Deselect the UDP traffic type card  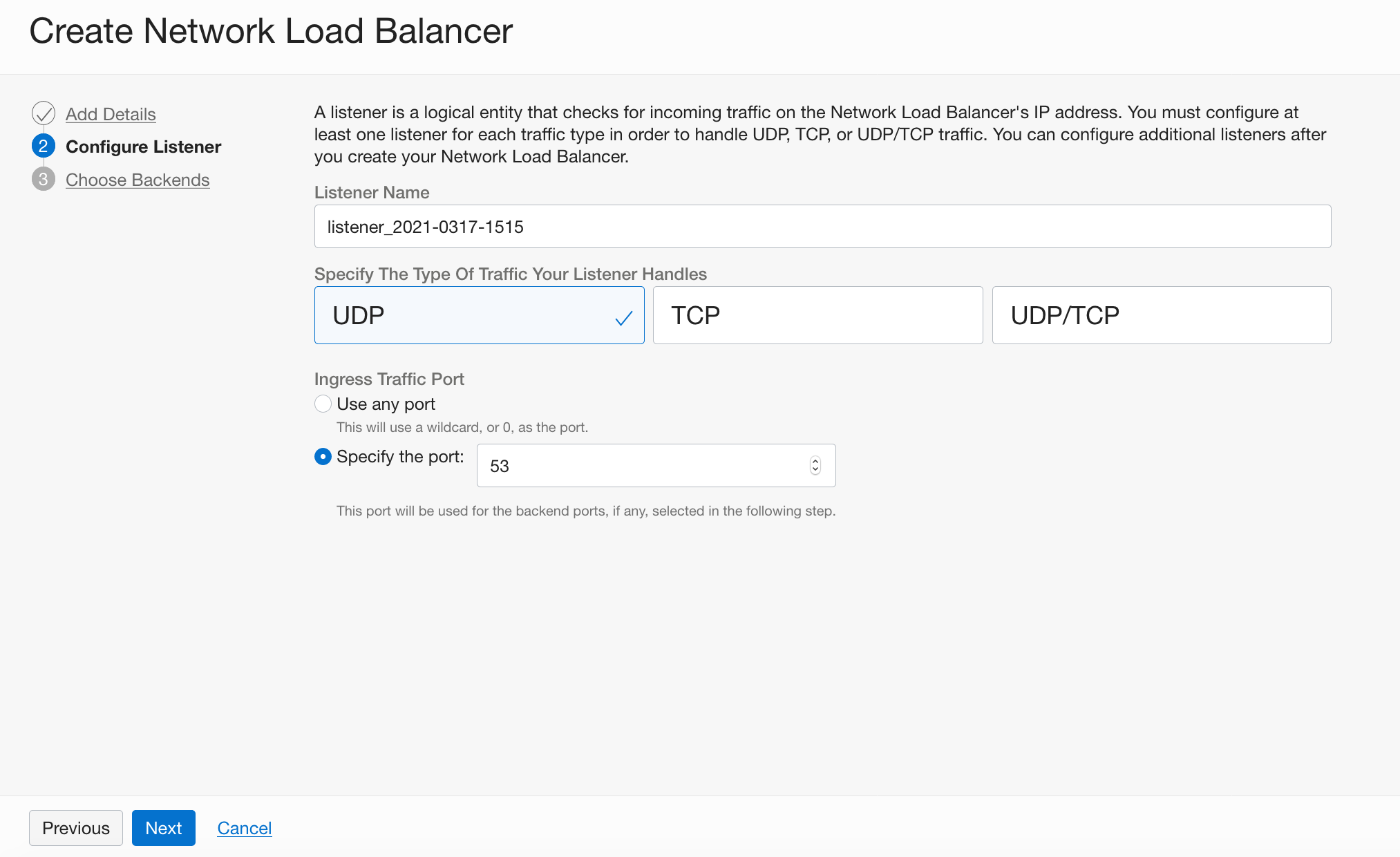[479, 315]
